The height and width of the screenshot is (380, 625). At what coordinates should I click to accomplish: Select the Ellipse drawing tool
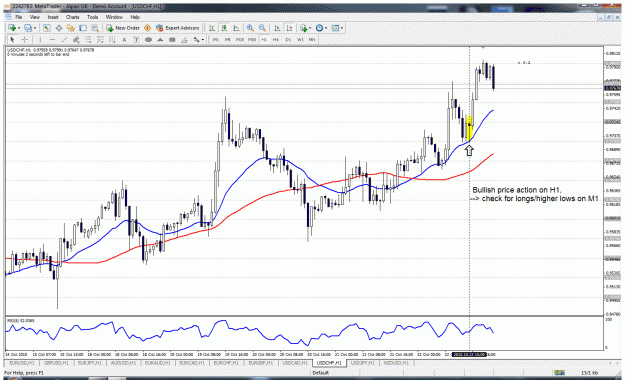(x=148, y=39)
